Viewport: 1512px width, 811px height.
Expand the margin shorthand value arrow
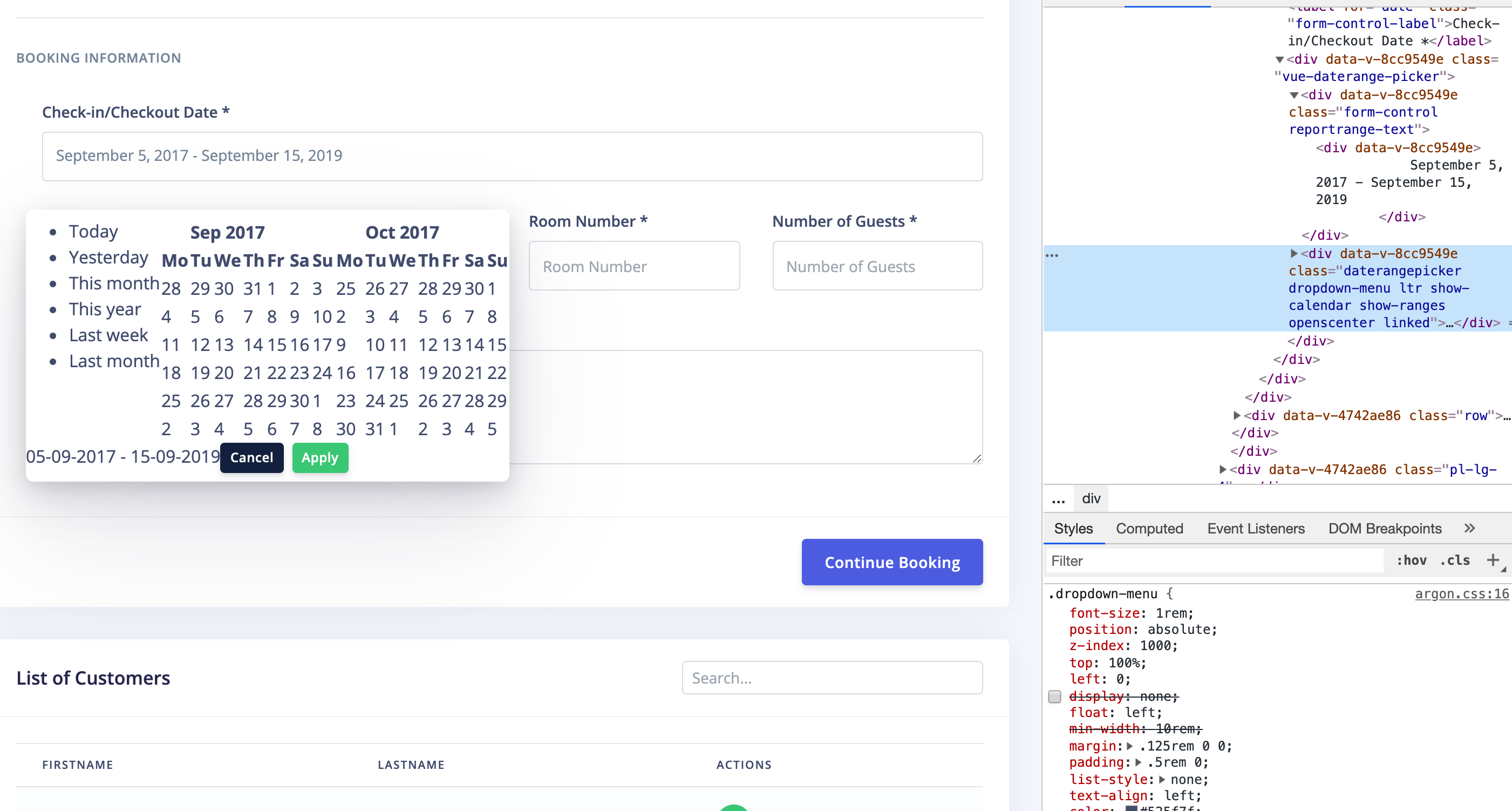click(1130, 746)
